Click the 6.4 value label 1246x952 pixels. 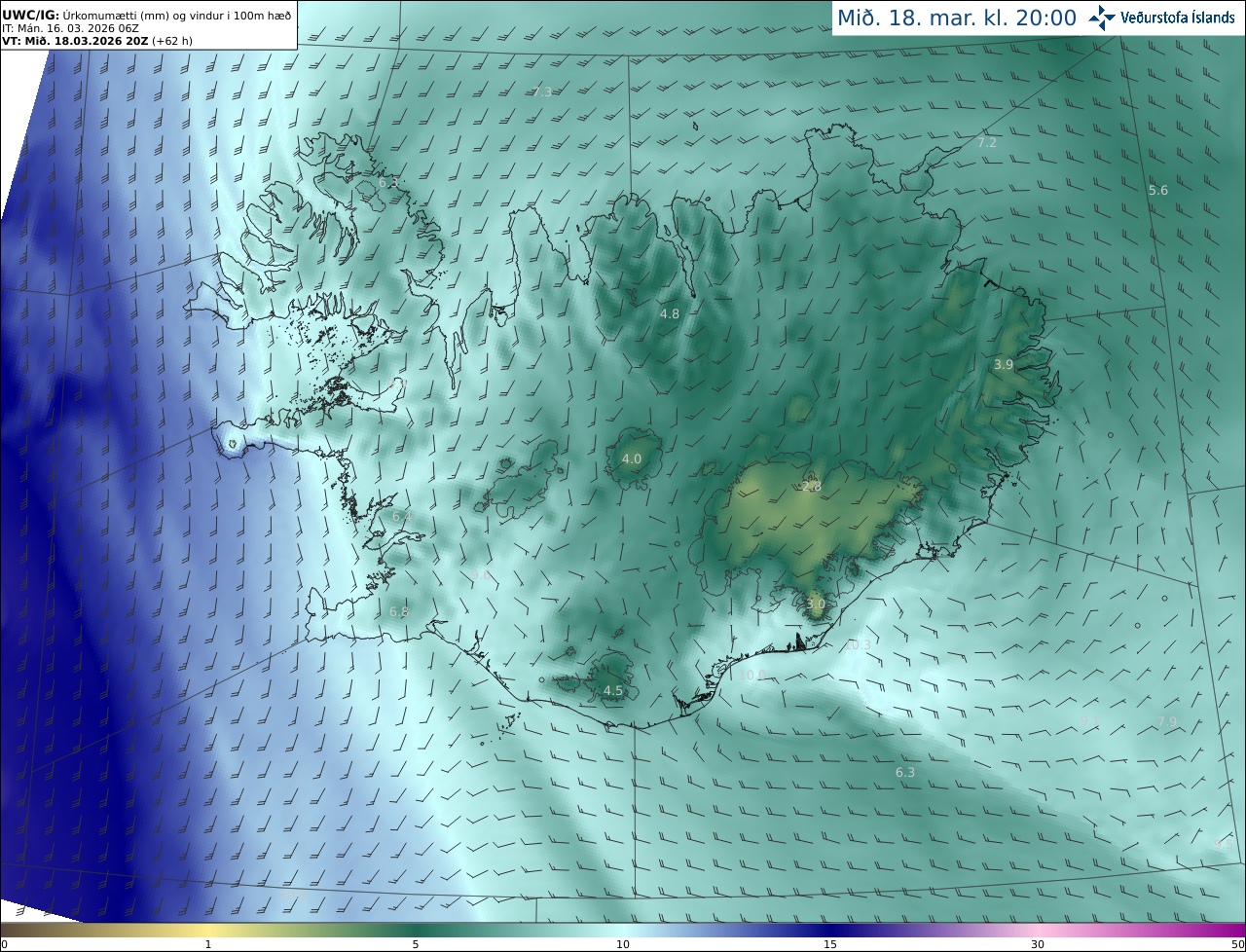pyautogui.click(x=402, y=515)
